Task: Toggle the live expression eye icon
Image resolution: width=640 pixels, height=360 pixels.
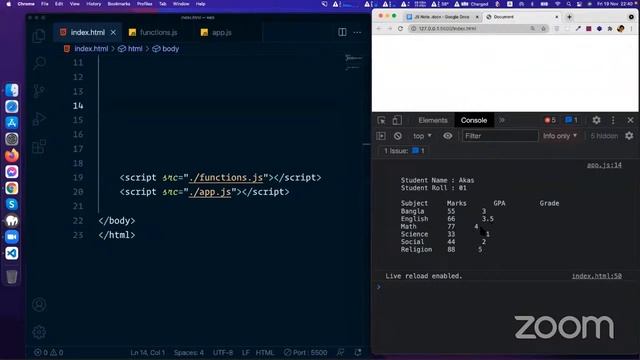Action: pyautogui.click(x=448, y=136)
